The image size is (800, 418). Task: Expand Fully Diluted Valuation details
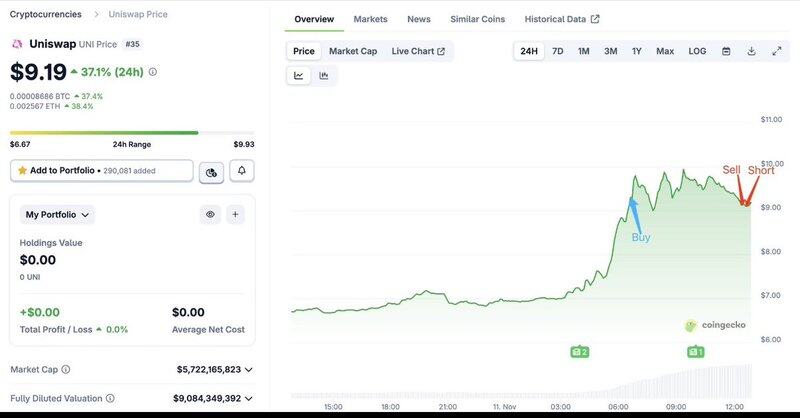[x=249, y=398]
